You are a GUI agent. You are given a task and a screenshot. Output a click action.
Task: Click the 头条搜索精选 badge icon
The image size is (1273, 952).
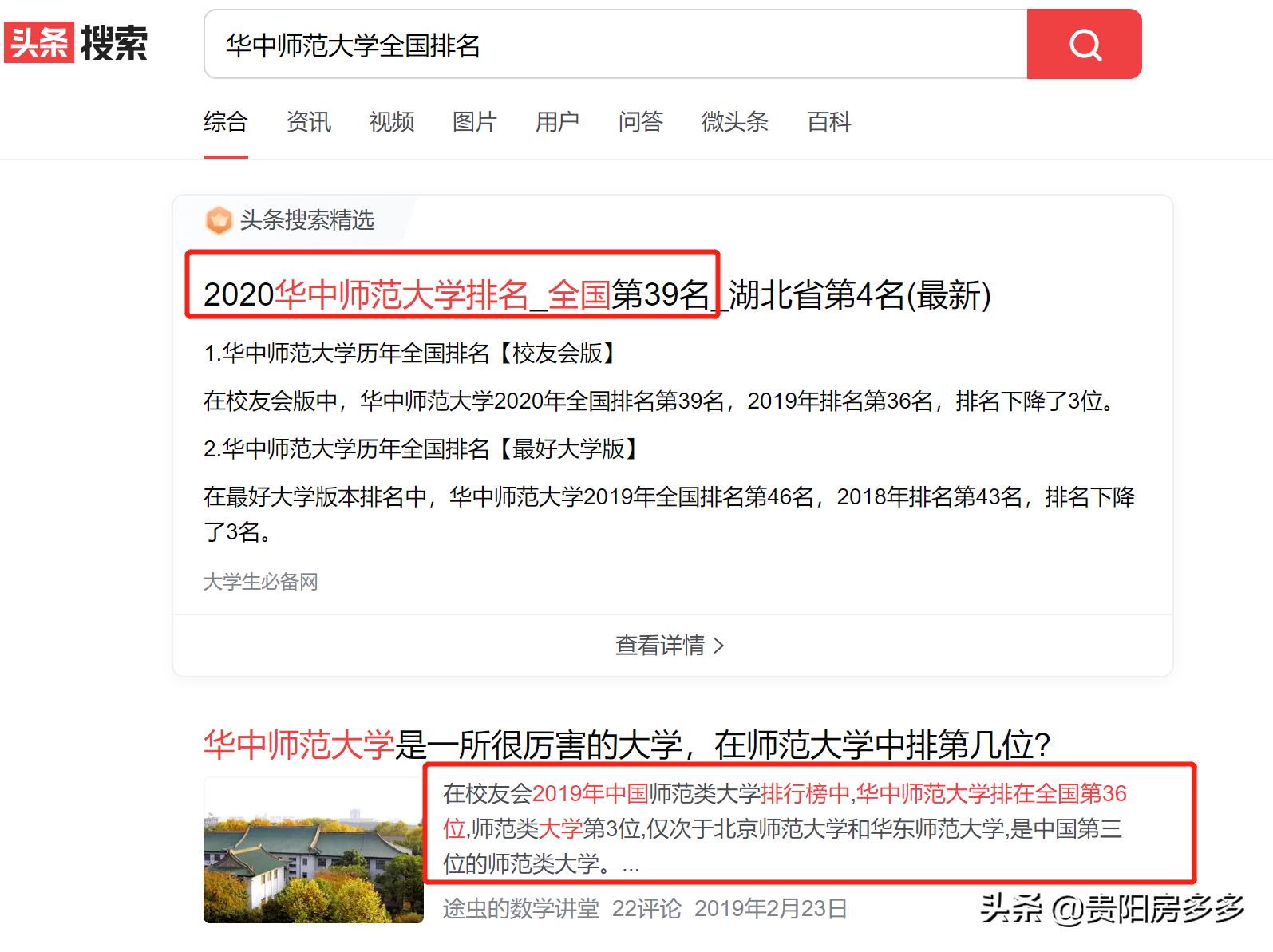tap(218, 220)
